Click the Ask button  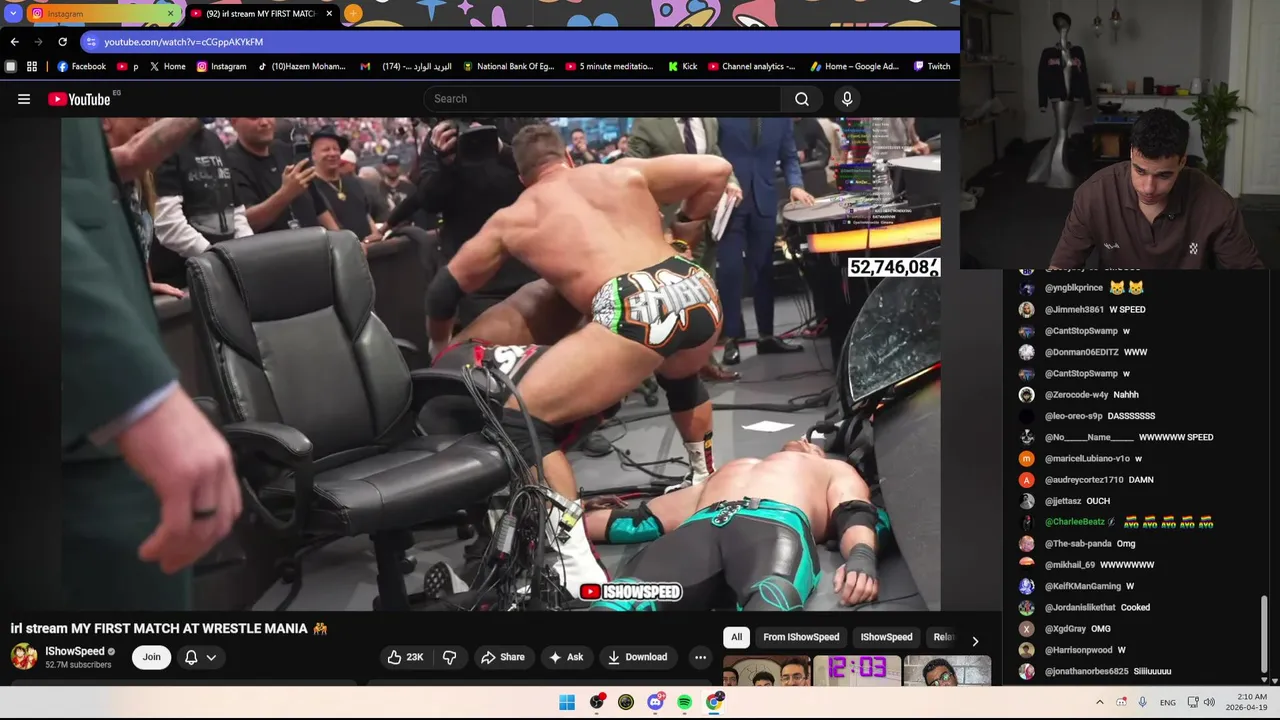click(x=566, y=657)
